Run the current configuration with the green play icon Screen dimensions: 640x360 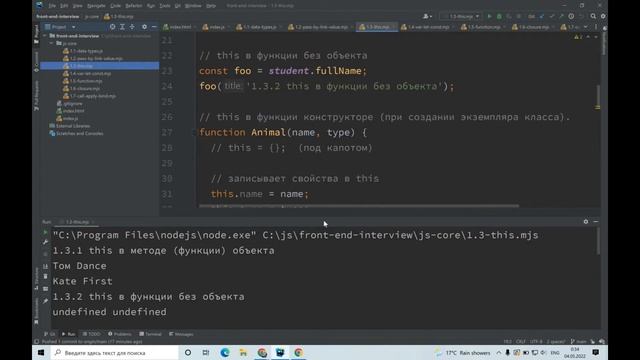pyautogui.click(x=489, y=16)
